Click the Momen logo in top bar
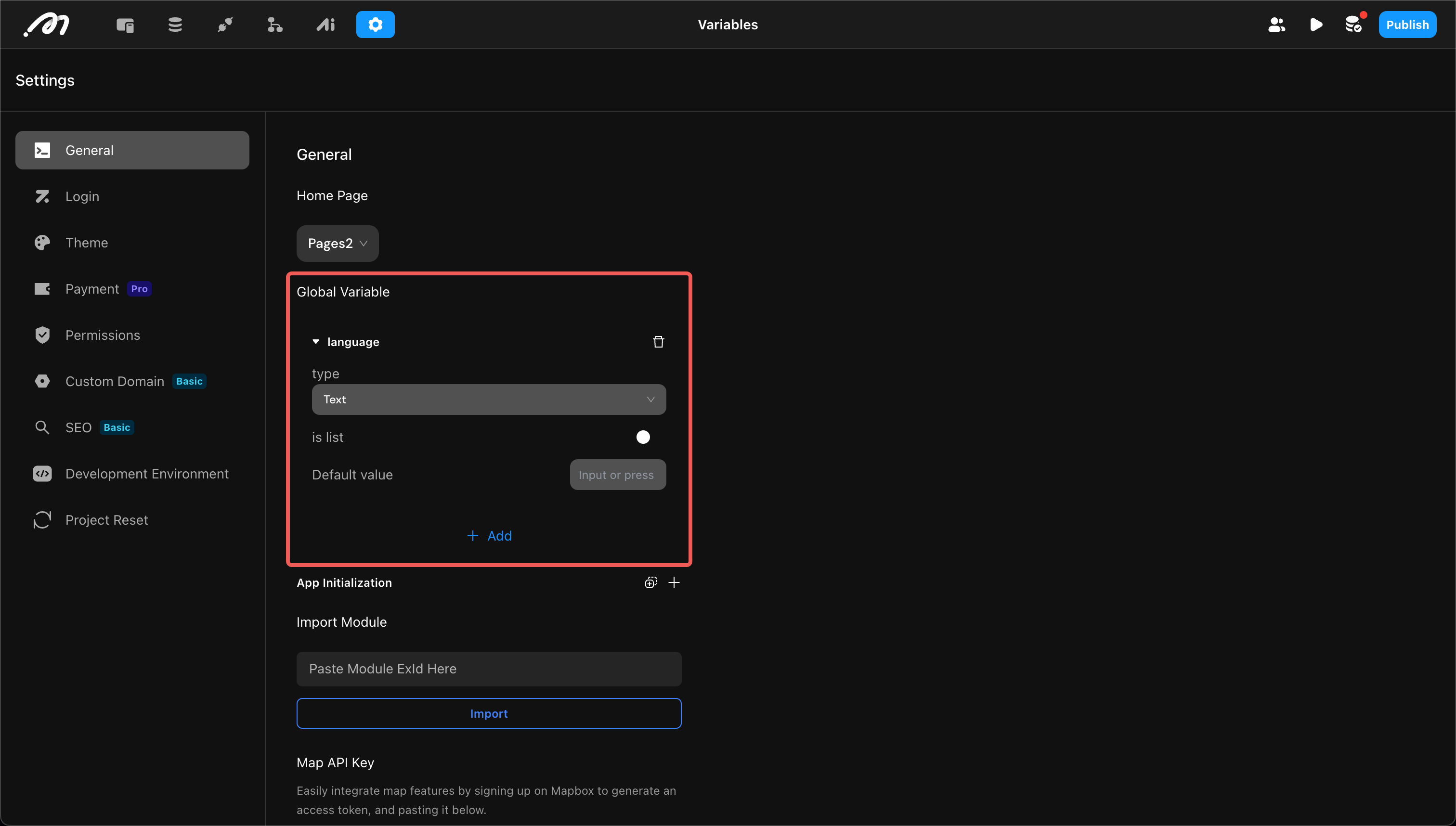The width and height of the screenshot is (1456, 826). point(47,25)
